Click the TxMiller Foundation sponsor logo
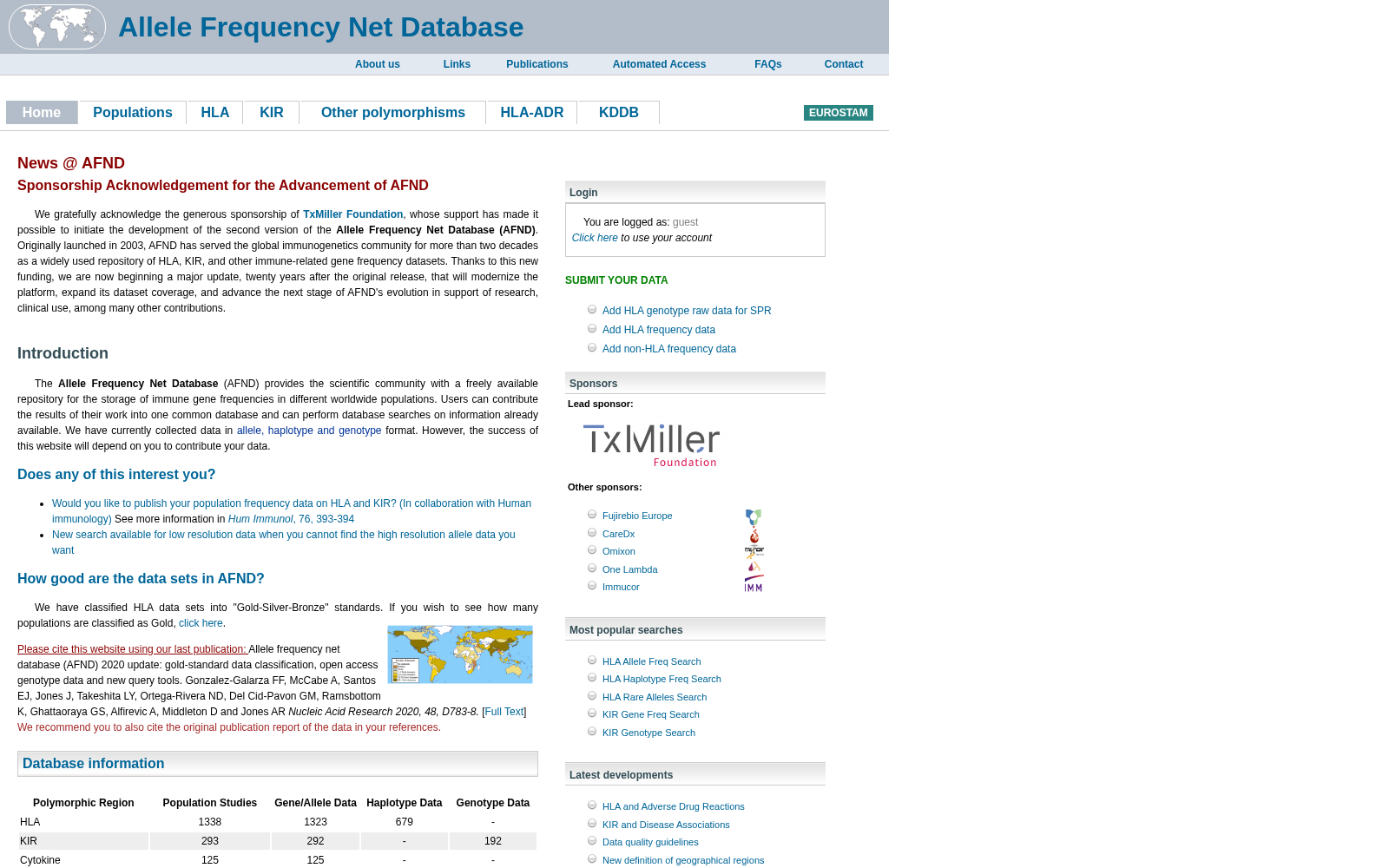1389x868 pixels. (x=651, y=445)
